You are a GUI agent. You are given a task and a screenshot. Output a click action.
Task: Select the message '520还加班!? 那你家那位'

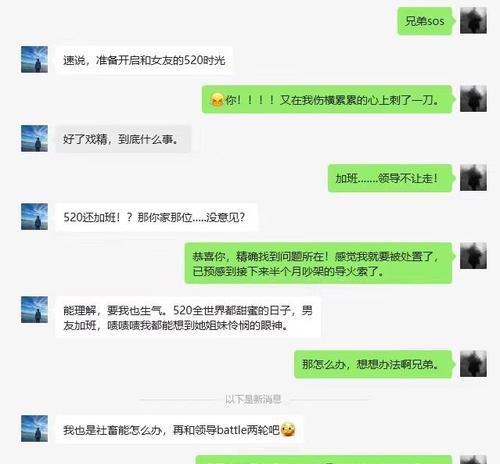156,217
